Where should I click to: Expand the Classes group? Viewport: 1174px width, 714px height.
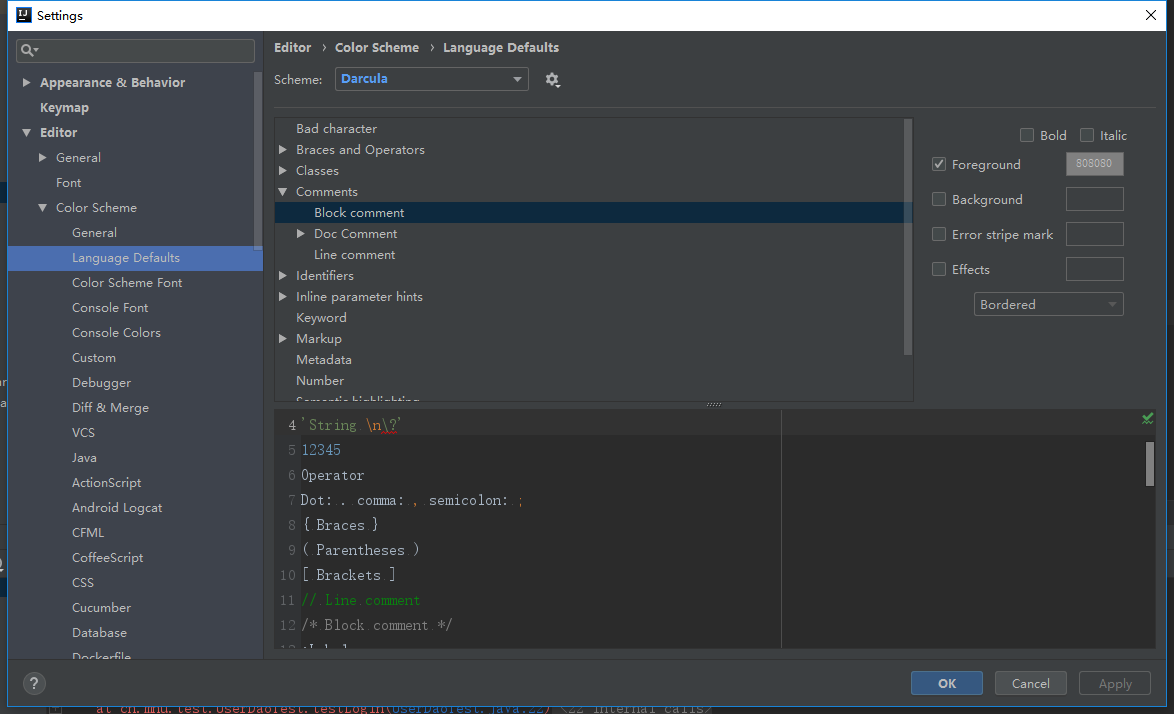[x=283, y=171]
